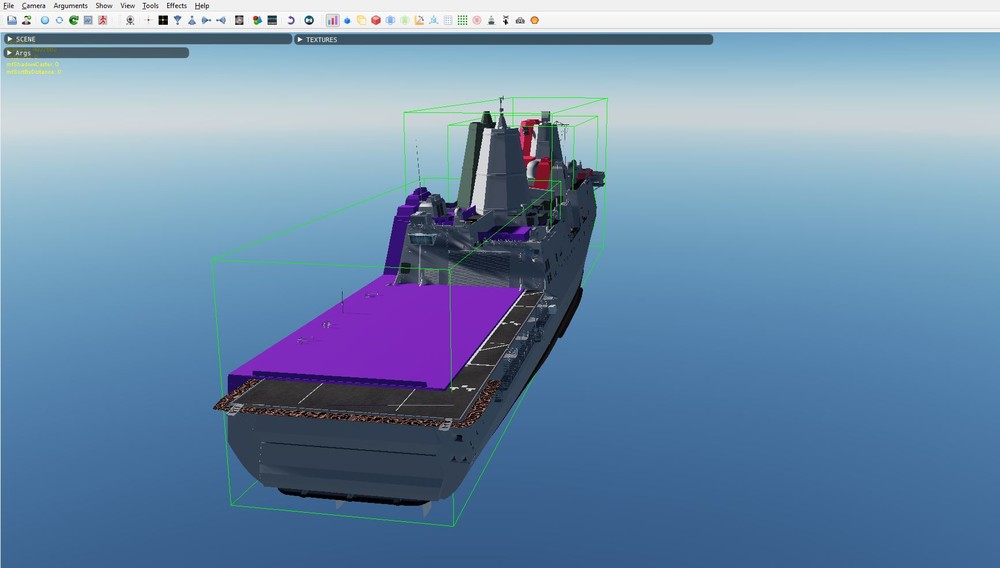
Task: Open the Show menu
Action: 104,6
